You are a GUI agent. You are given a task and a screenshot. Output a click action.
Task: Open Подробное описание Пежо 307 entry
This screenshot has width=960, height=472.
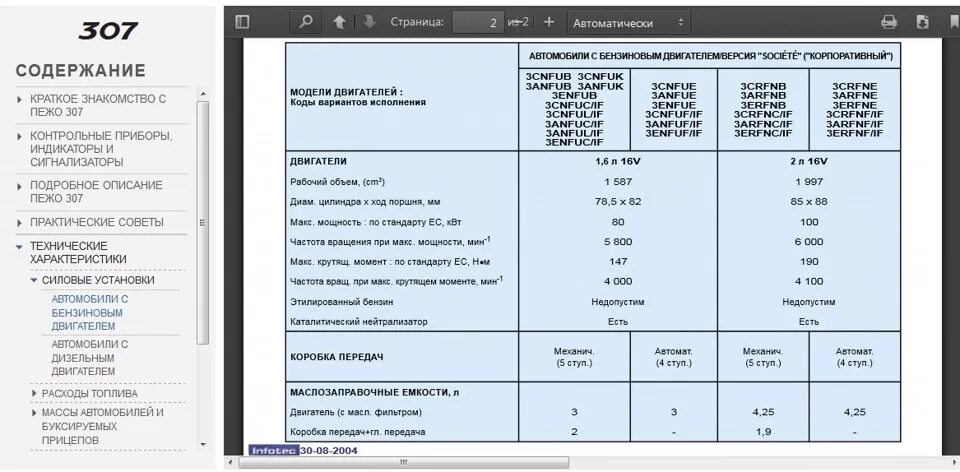(x=96, y=192)
